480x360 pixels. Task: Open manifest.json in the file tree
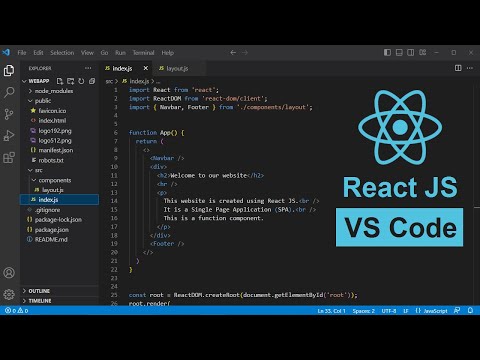pyautogui.click(x=55, y=150)
